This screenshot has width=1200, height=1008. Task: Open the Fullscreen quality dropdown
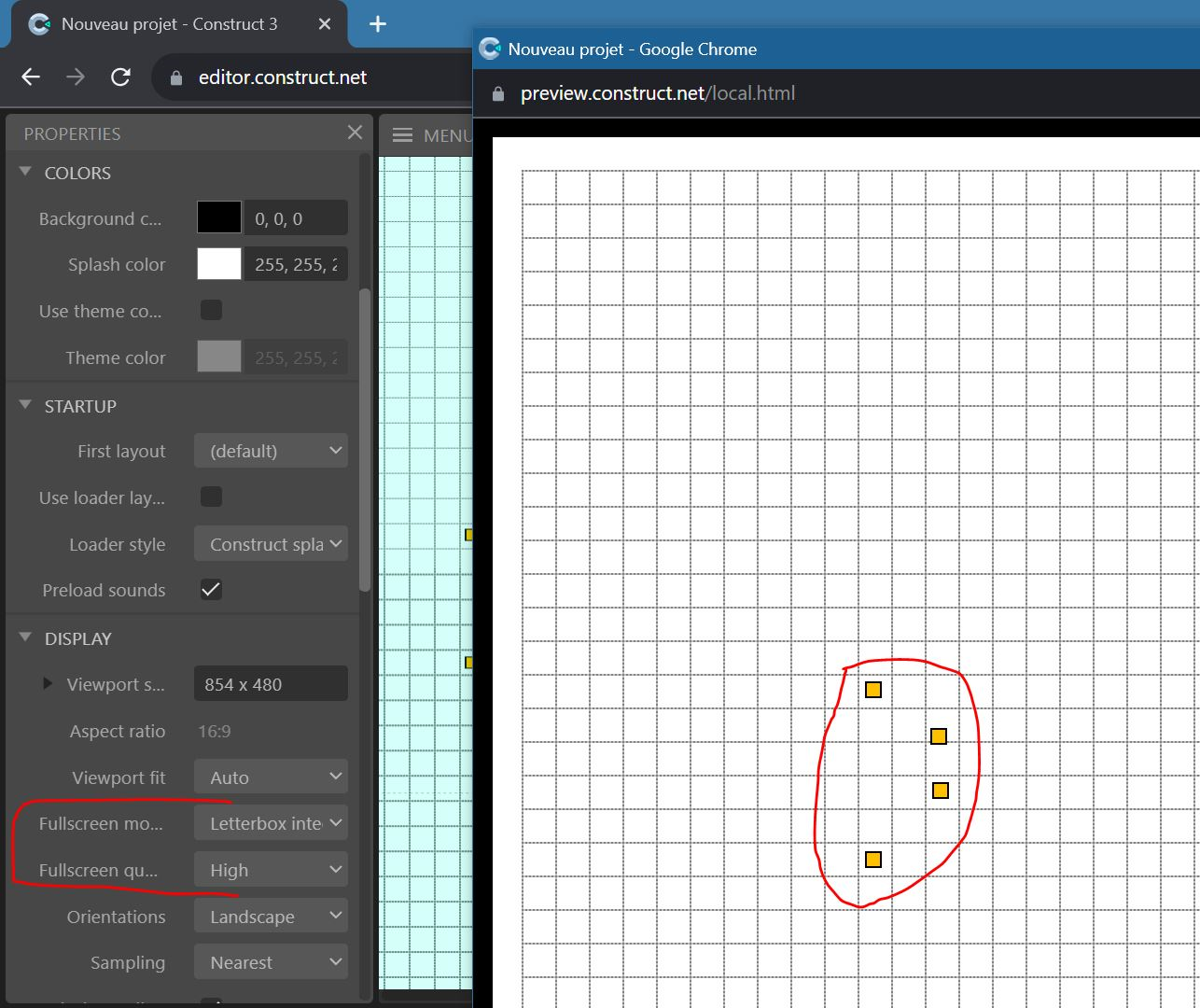[271, 870]
